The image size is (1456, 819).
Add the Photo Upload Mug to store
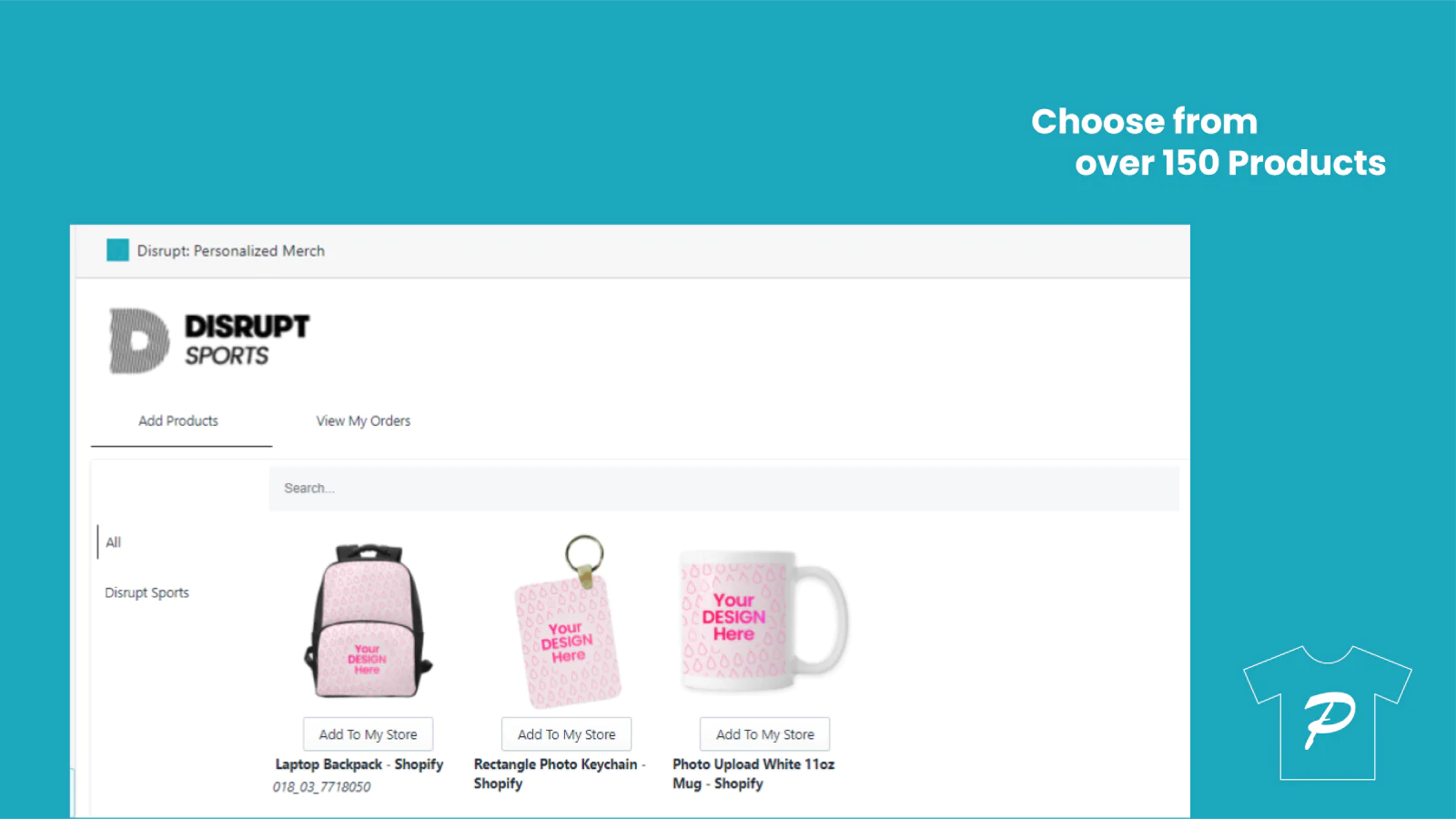(x=764, y=734)
